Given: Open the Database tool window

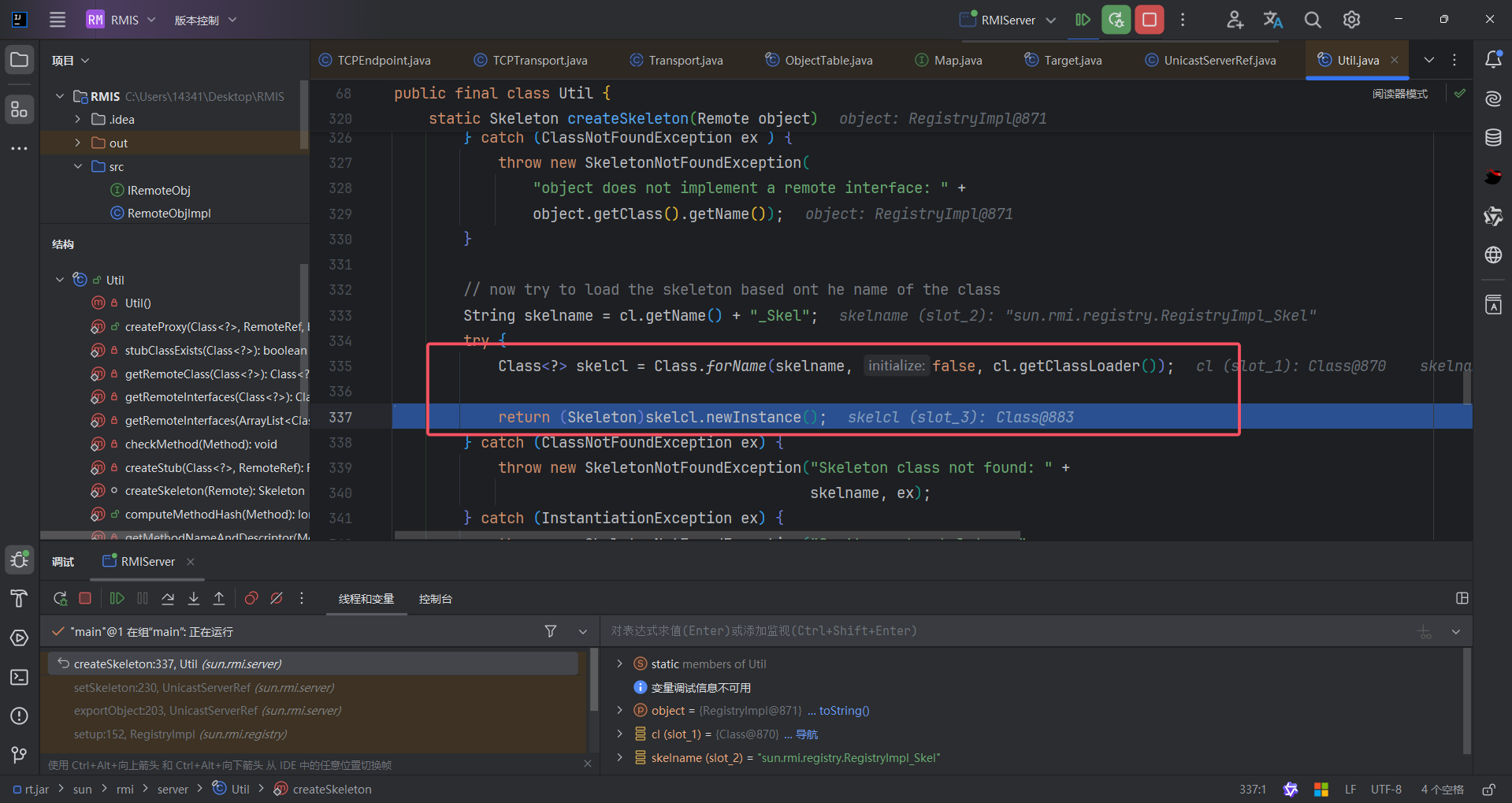Looking at the screenshot, I should tap(1493, 138).
